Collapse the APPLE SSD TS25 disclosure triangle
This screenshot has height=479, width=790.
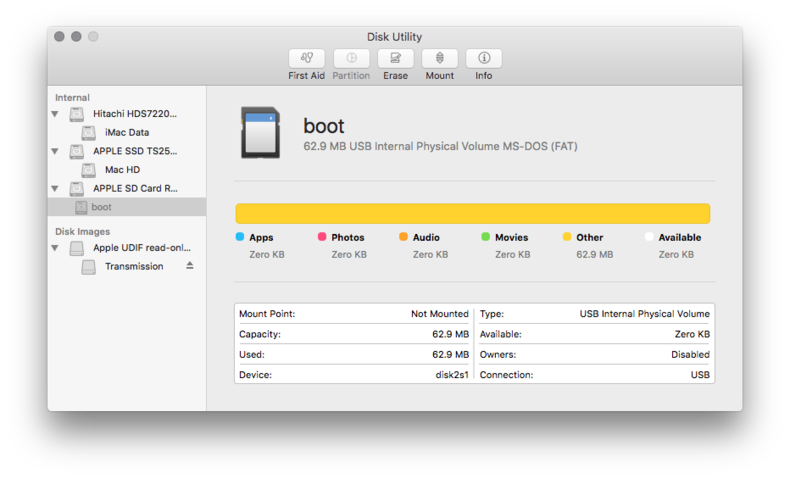pos(55,151)
